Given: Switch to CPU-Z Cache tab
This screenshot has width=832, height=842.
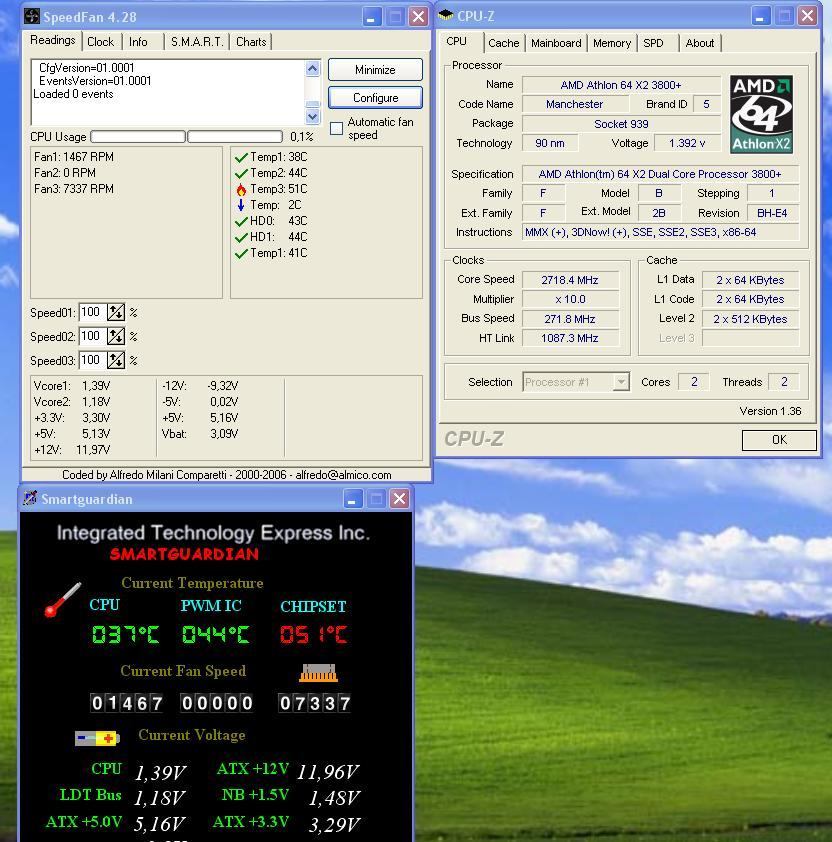Looking at the screenshot, I should pos(503,43).
